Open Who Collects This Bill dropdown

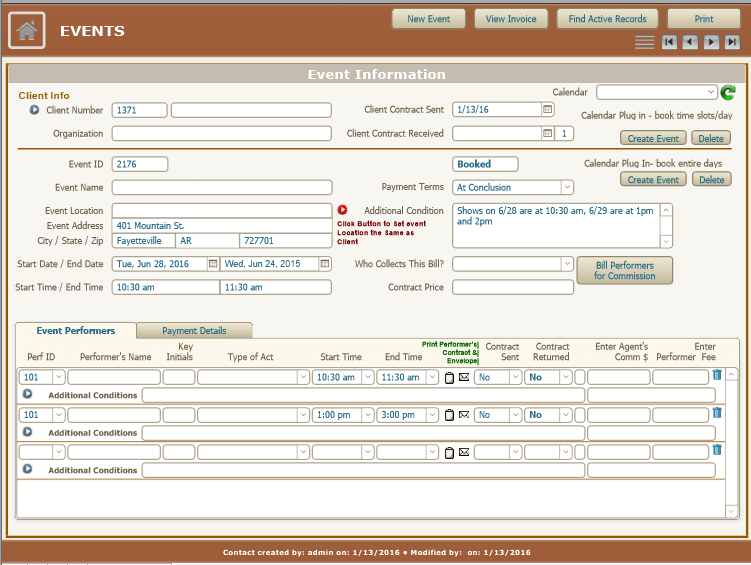point(567,264)
